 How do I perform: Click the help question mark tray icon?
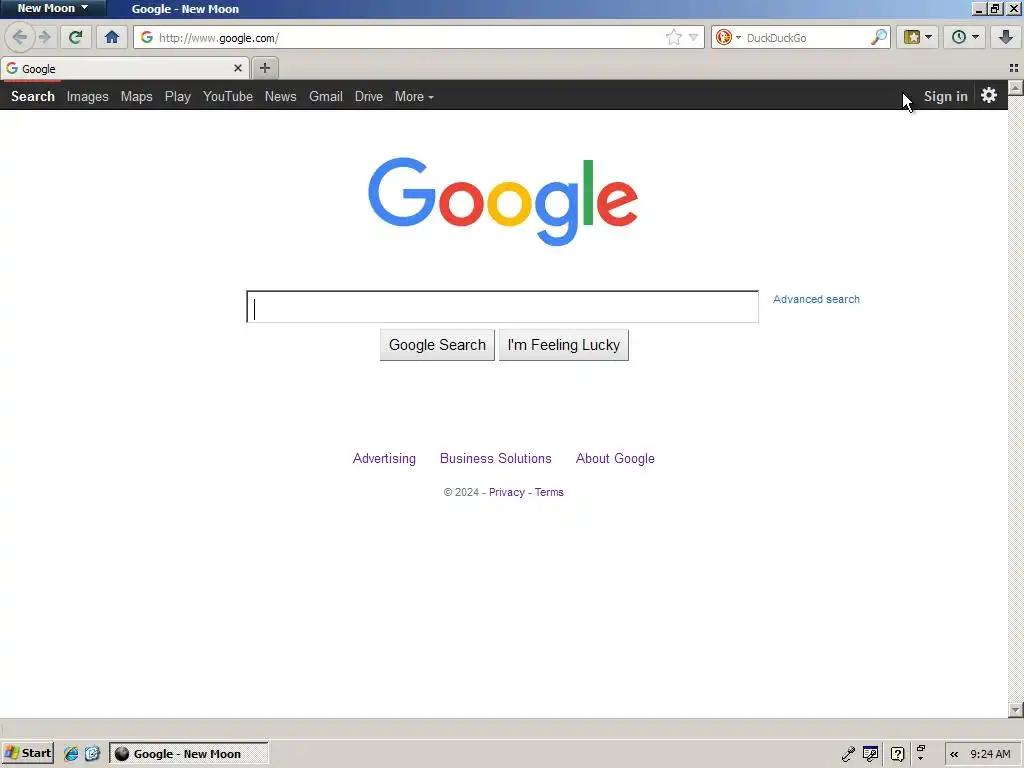coord(898,754)
